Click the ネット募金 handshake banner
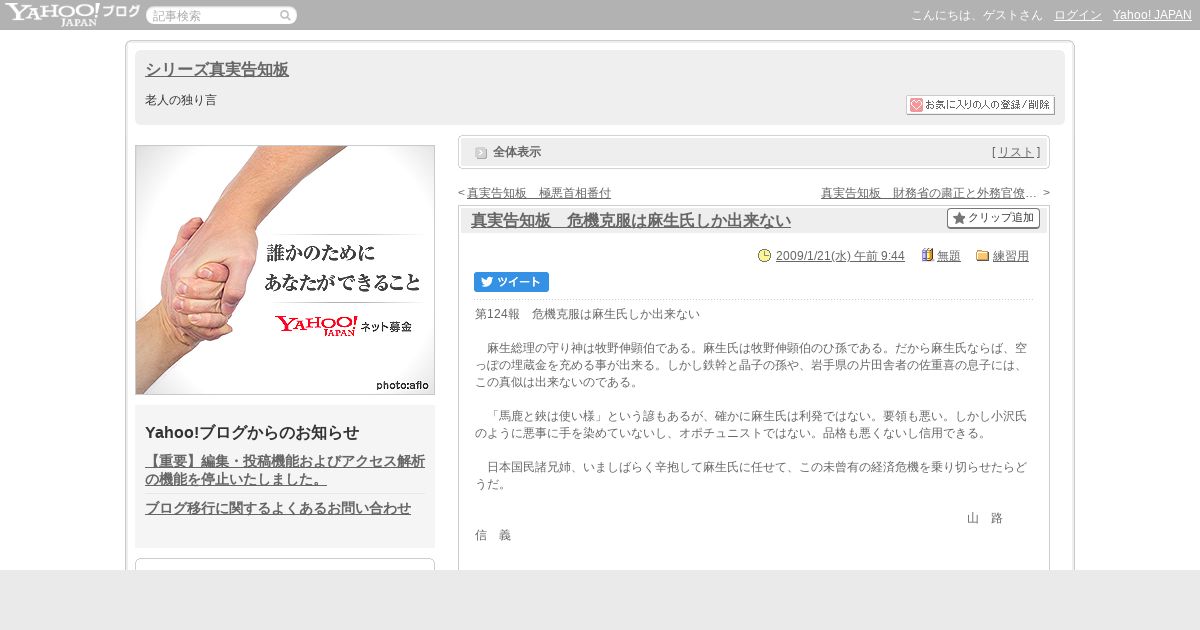Viewport: 1200px width, 630px height. click(285, 270)
